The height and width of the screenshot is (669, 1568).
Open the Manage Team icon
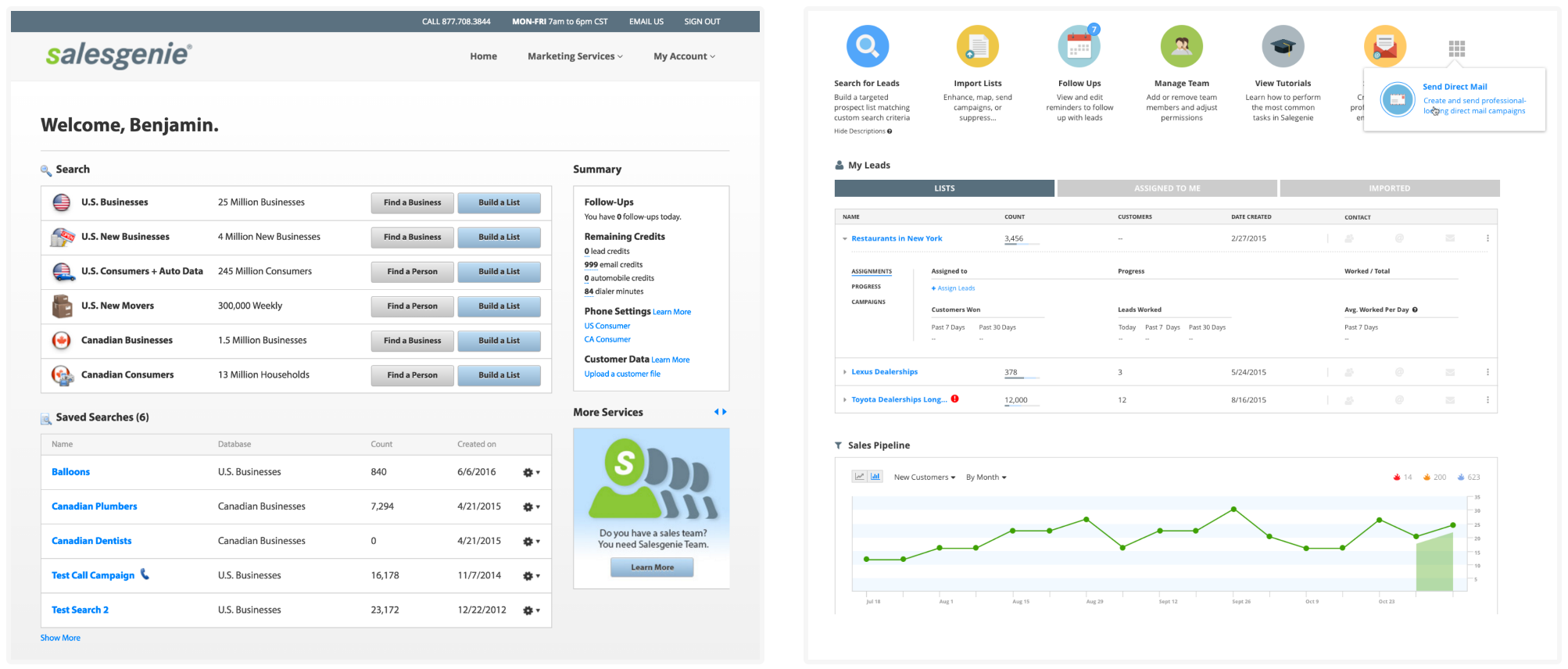coord(1181,46)
